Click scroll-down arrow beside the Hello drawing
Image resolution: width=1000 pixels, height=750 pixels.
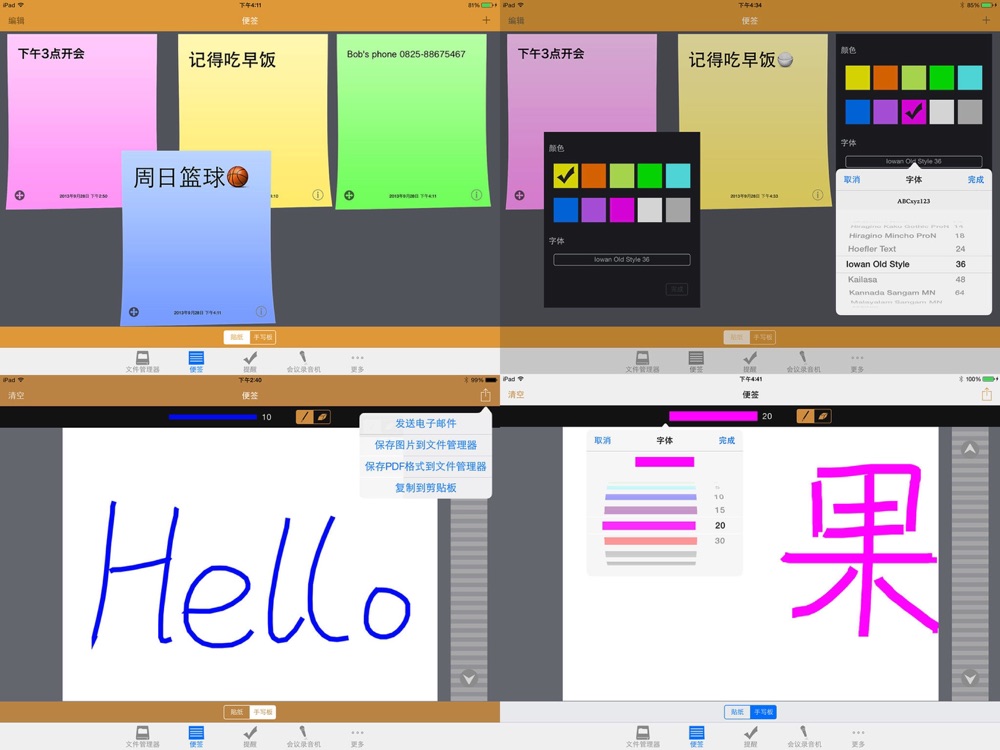click(468, 679)
